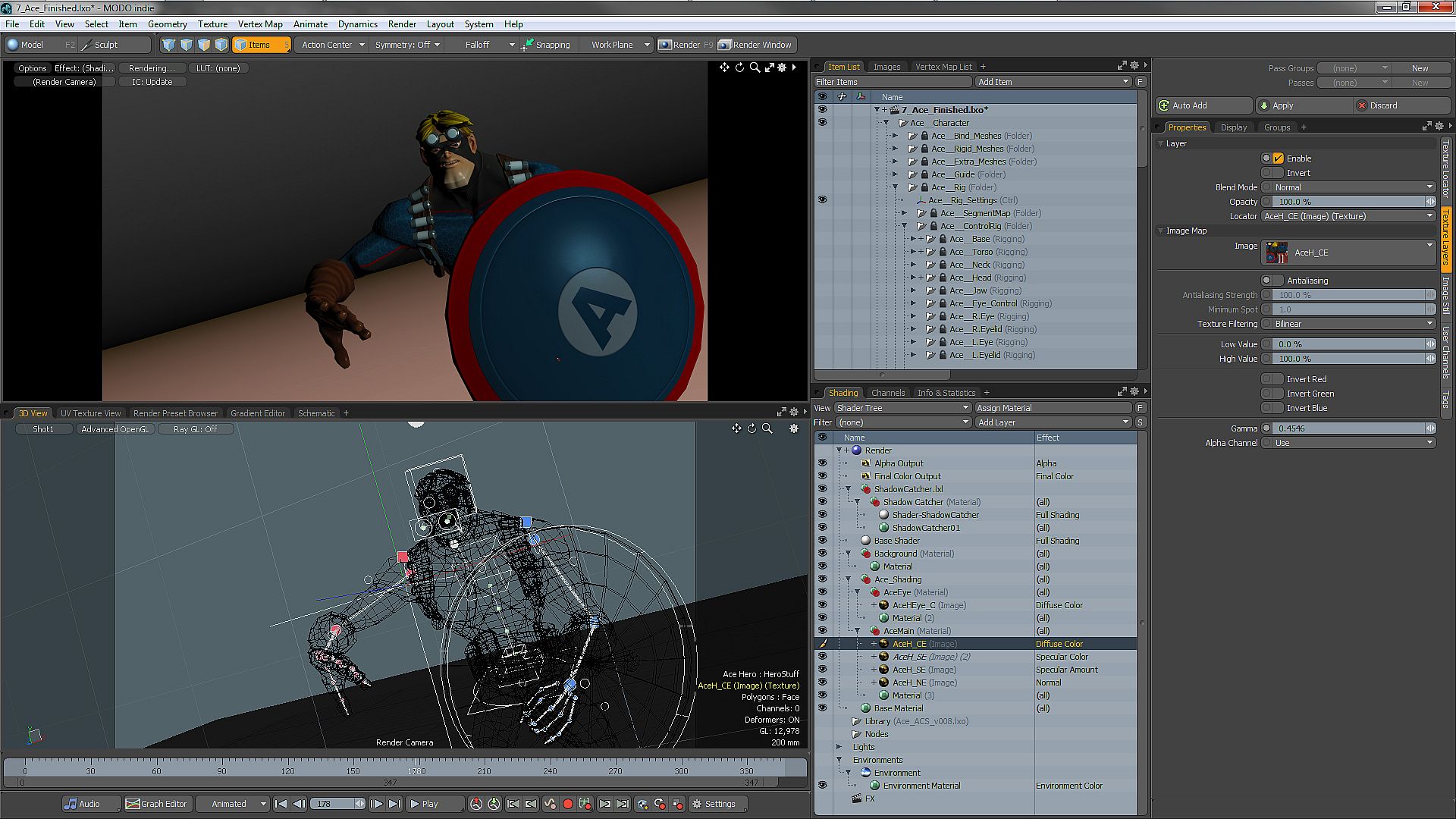Screen dimensions: 1456x819
Task: Click the timeline Settings gear
Action: tap(697, 804)
